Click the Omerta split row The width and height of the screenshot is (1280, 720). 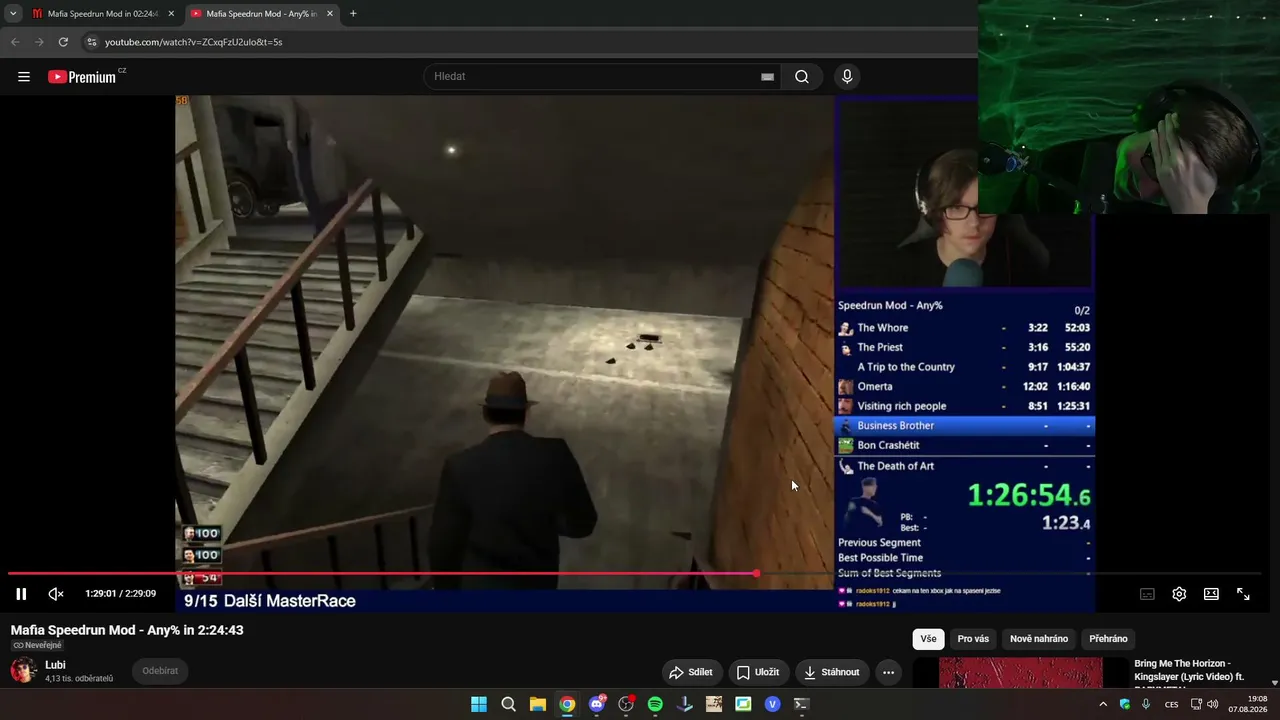coord(965,386)
